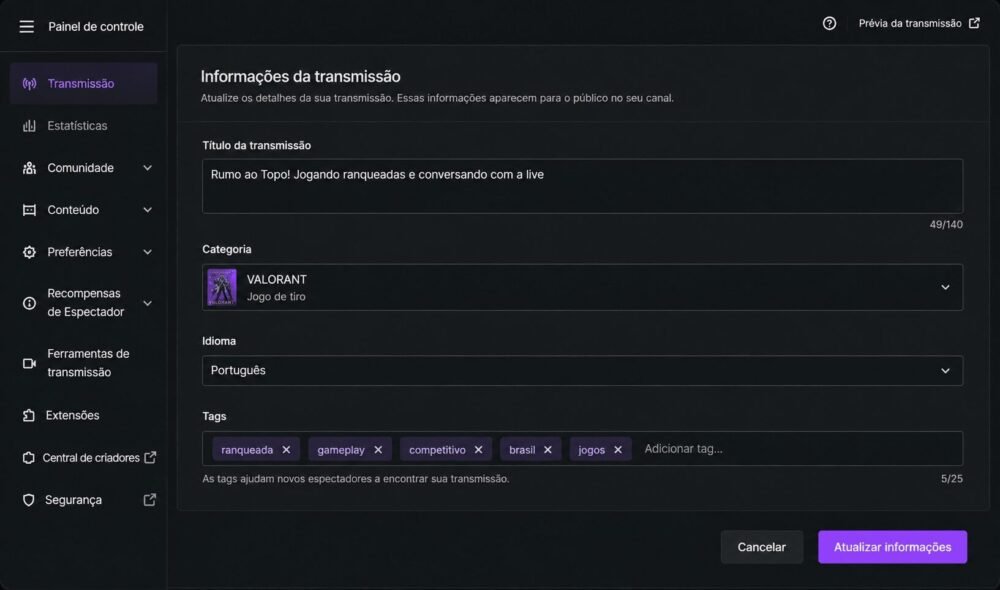Click the Central de criadores icon

coord(28,457)
